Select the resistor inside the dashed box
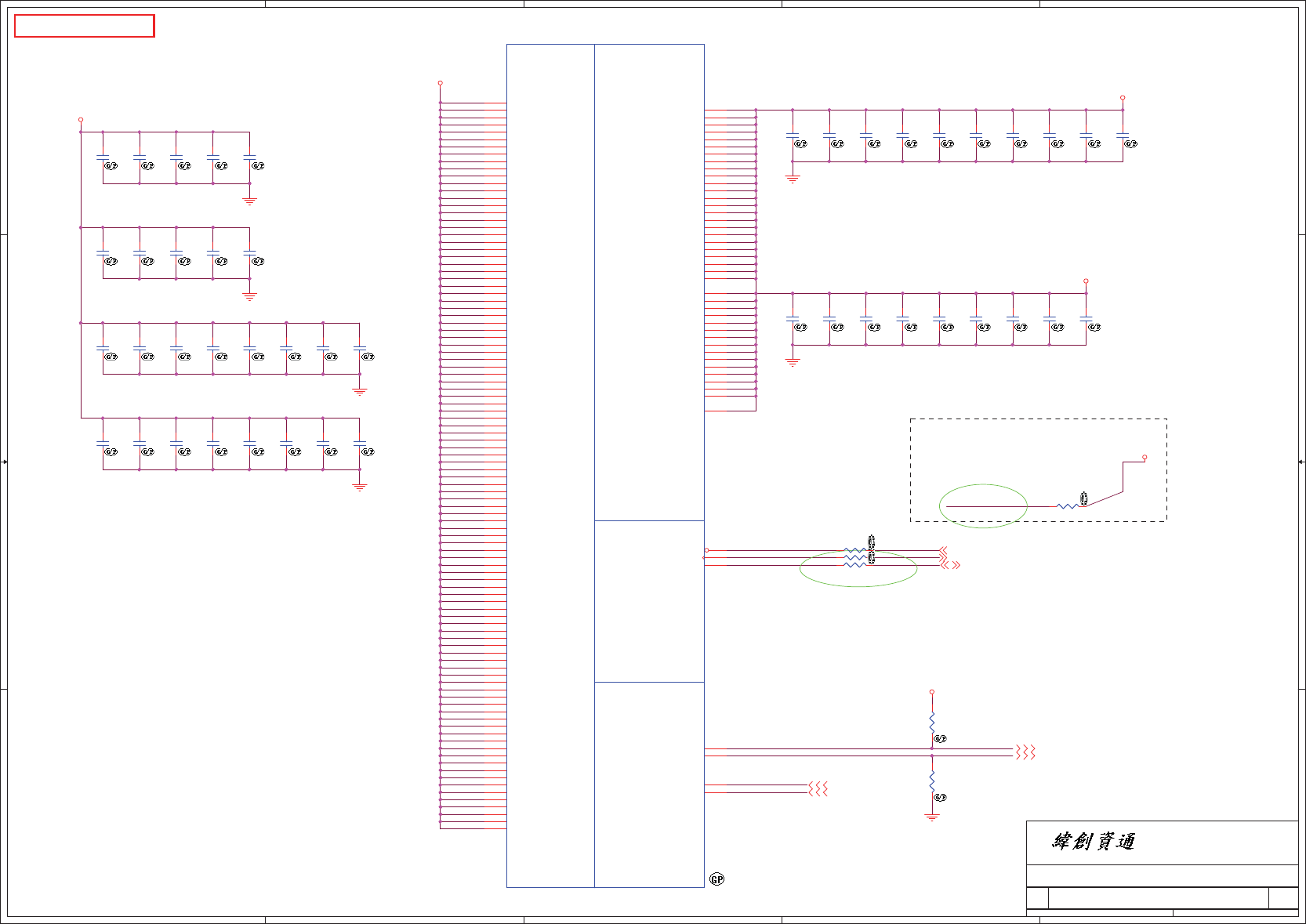 point(1067,506)
